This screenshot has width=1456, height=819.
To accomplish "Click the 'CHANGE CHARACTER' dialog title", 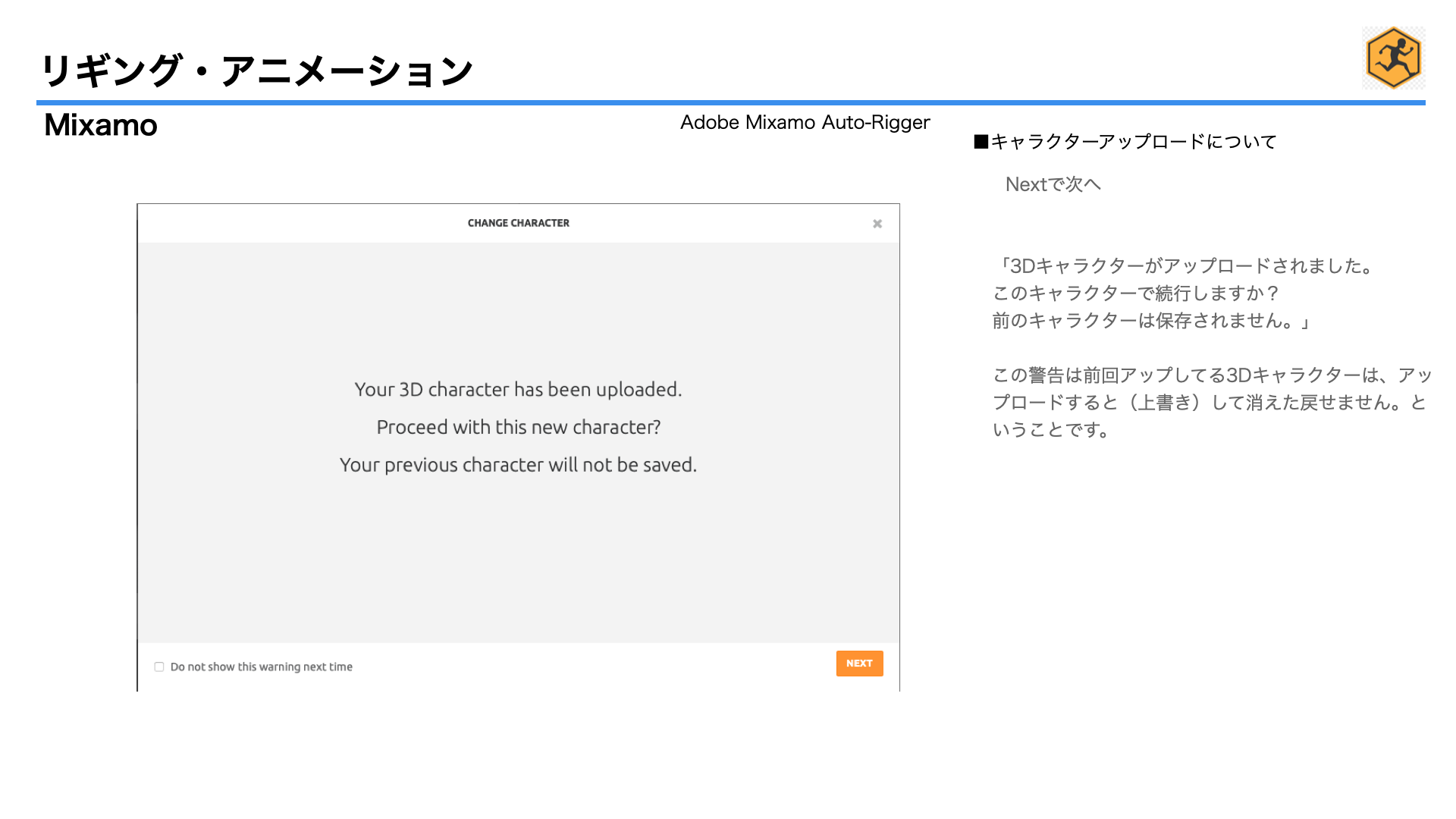I will pyautogui.click(x=519, y=223).
